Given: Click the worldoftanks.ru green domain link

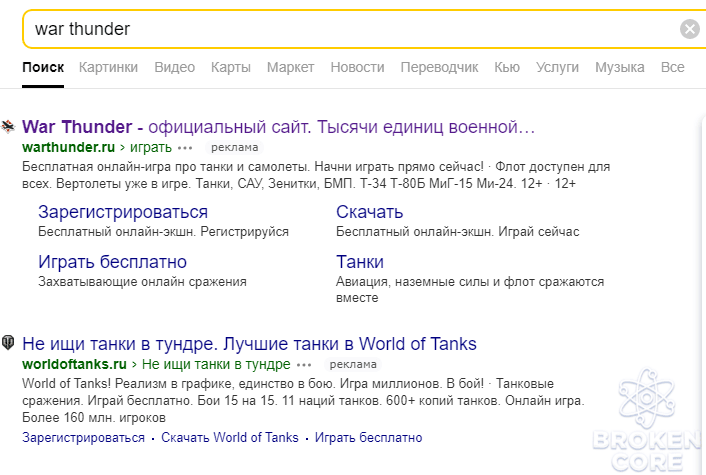Looking at the screenshot, I should click(x=74, y=364).
